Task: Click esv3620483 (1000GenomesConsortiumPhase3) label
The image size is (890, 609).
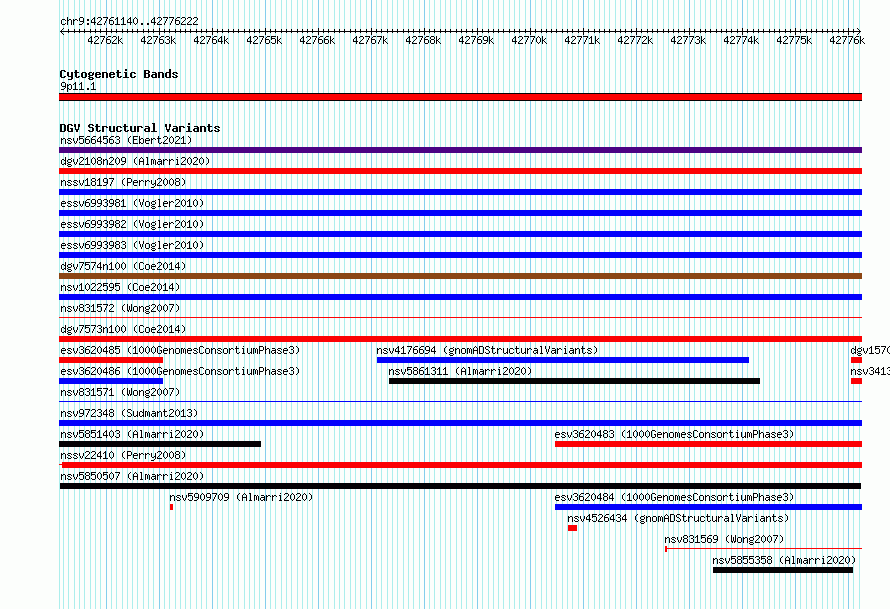Action: [674, 434]
